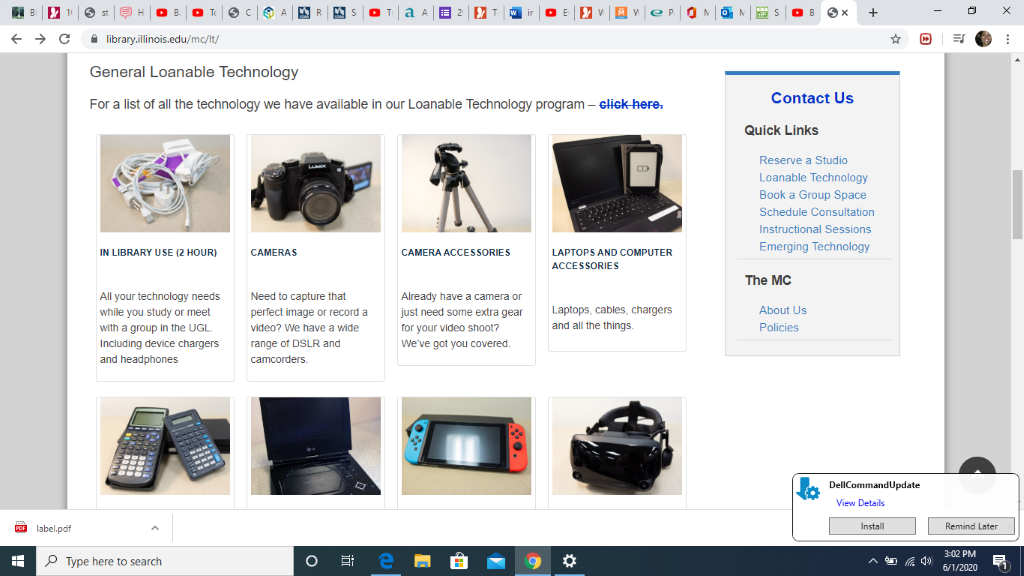This screenshot has width=1024, height=576.
Task: Open the Action Center notifications
Action: coord(1000,561)
